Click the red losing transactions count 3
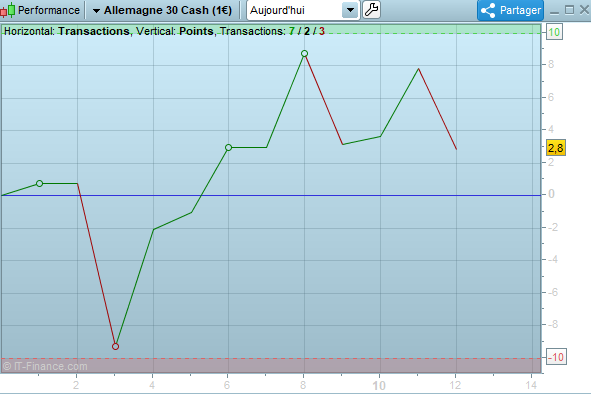 pyautogui.click(x=322, y=31)
